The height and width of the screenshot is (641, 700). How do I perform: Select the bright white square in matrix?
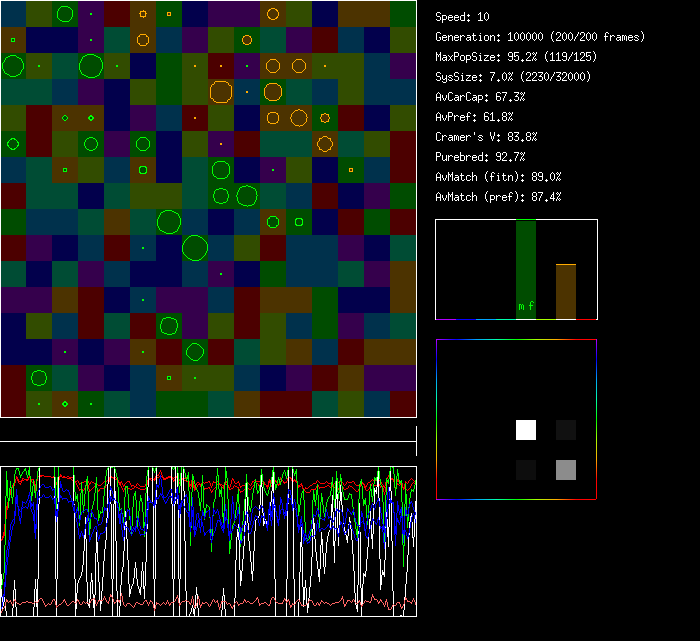pos(526,430)
